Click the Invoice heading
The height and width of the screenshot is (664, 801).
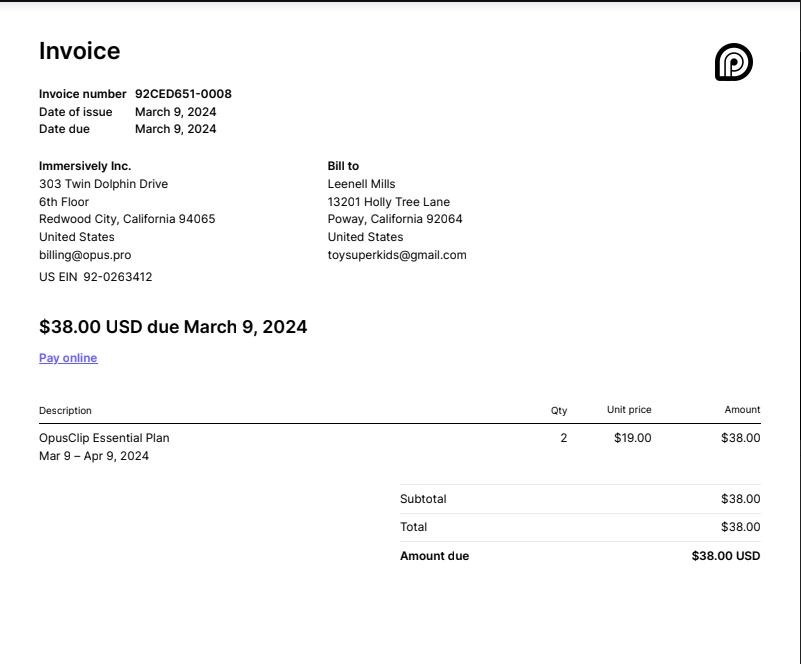[79, 51]
